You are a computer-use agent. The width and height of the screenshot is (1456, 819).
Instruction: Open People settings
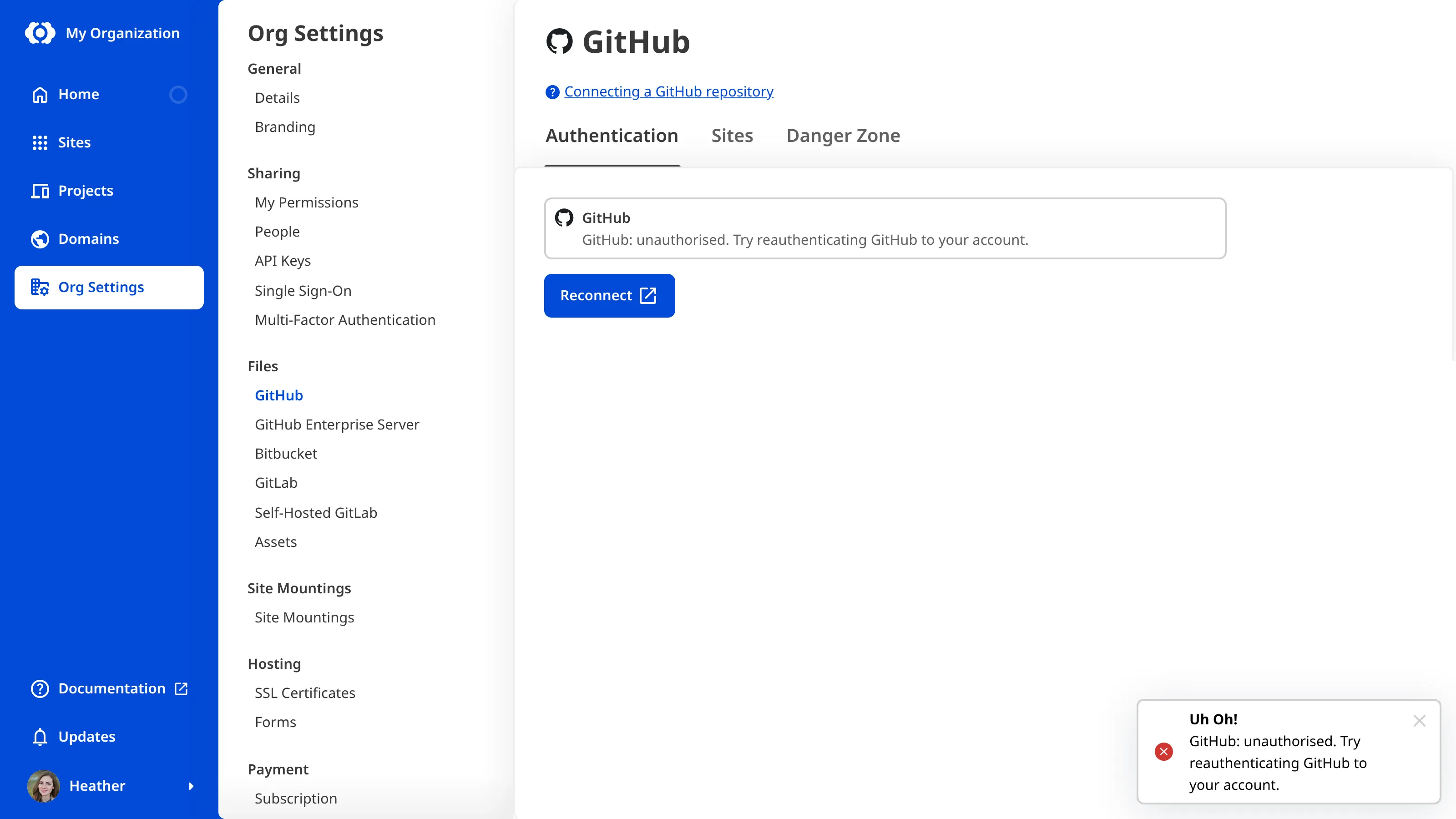pos(277,232)
